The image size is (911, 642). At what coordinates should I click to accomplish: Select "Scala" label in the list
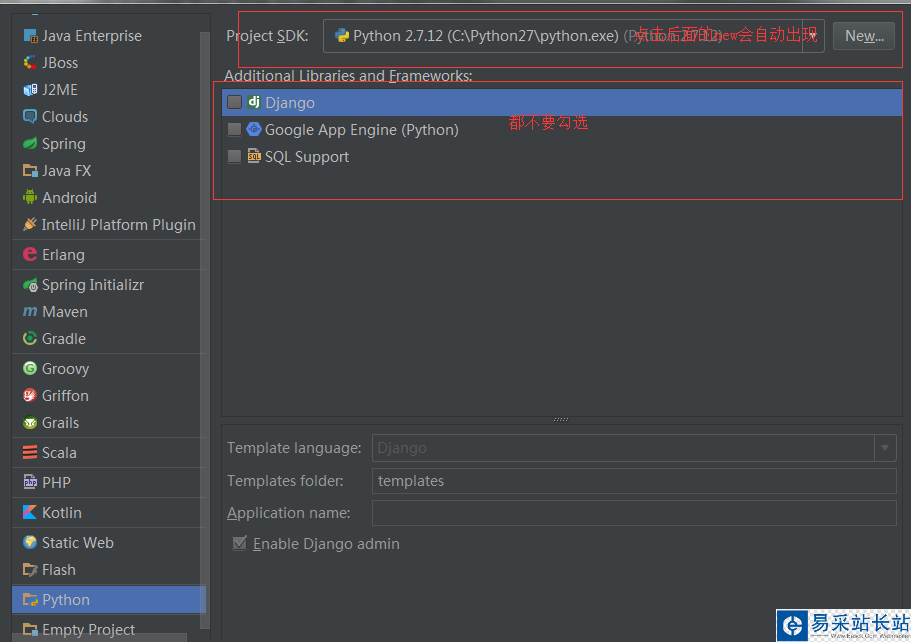59,453
